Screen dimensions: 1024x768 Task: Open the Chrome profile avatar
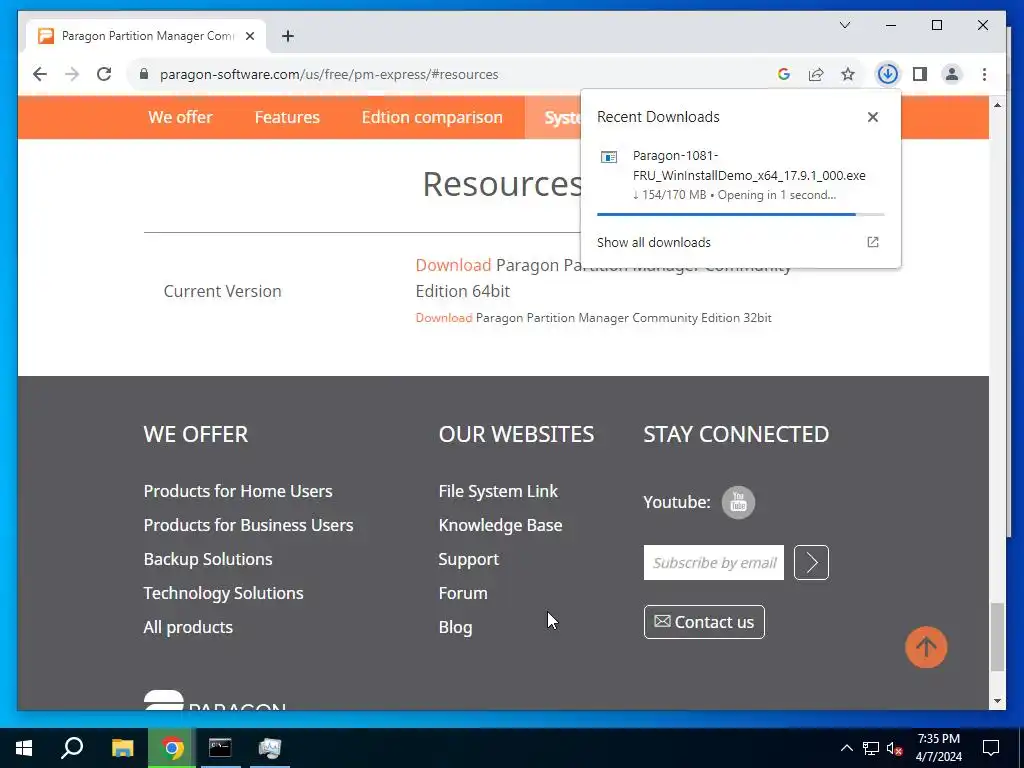click(x=952, y=74)
